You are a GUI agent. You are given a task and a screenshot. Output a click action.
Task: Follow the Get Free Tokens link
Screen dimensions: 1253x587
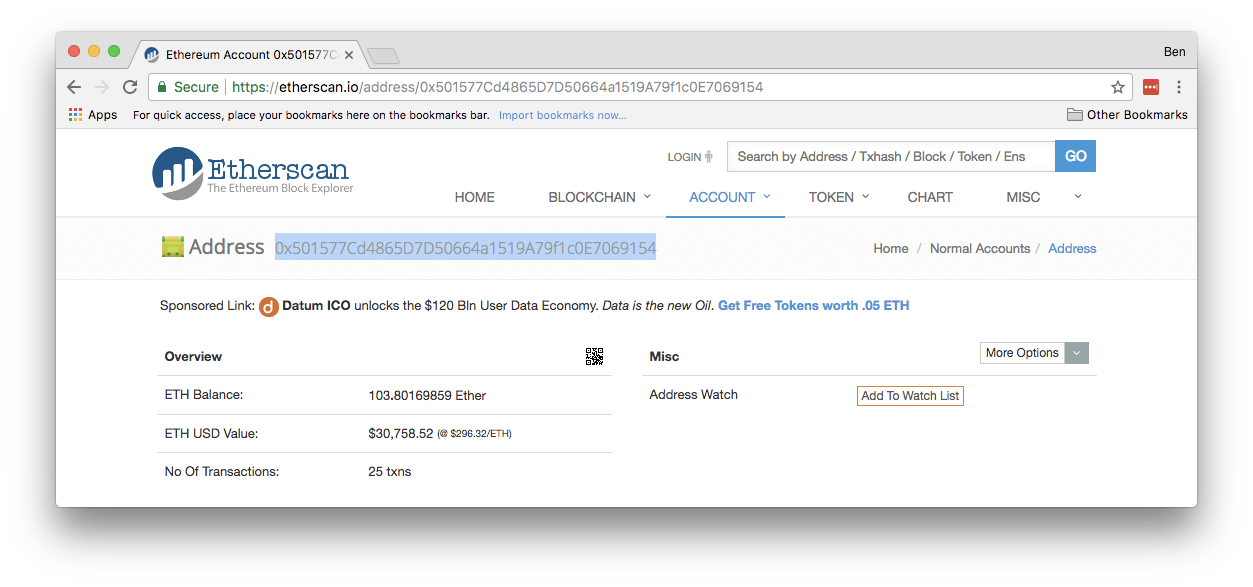coord(813,306)
